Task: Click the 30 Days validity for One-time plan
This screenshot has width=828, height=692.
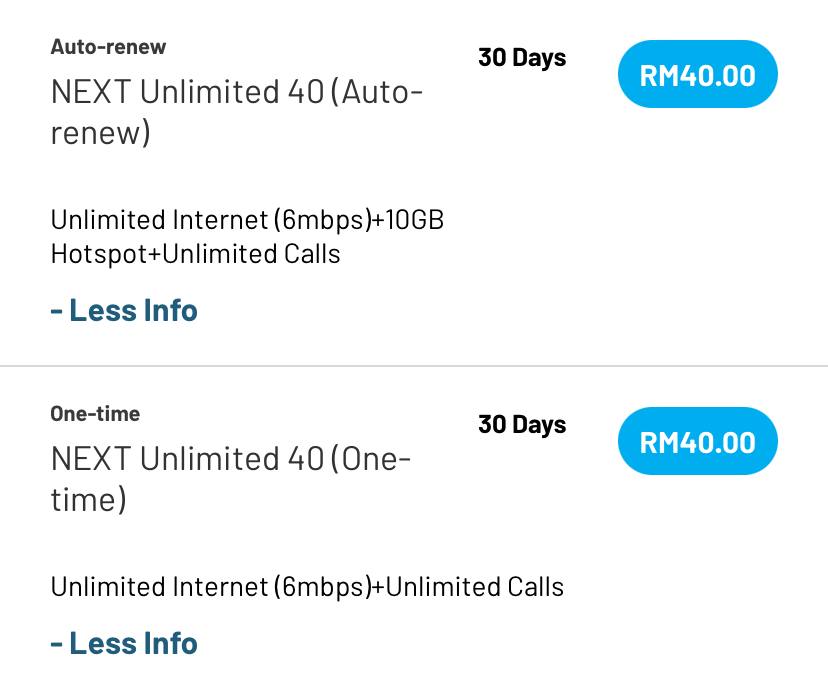Action: point(521,424)
